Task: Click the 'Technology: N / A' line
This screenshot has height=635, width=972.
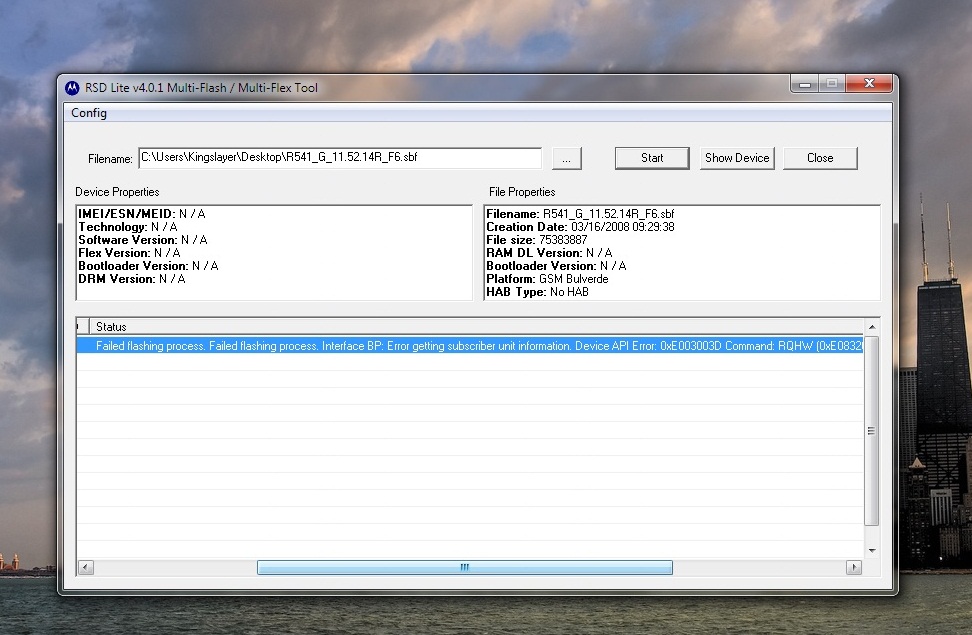Action: 128,227
